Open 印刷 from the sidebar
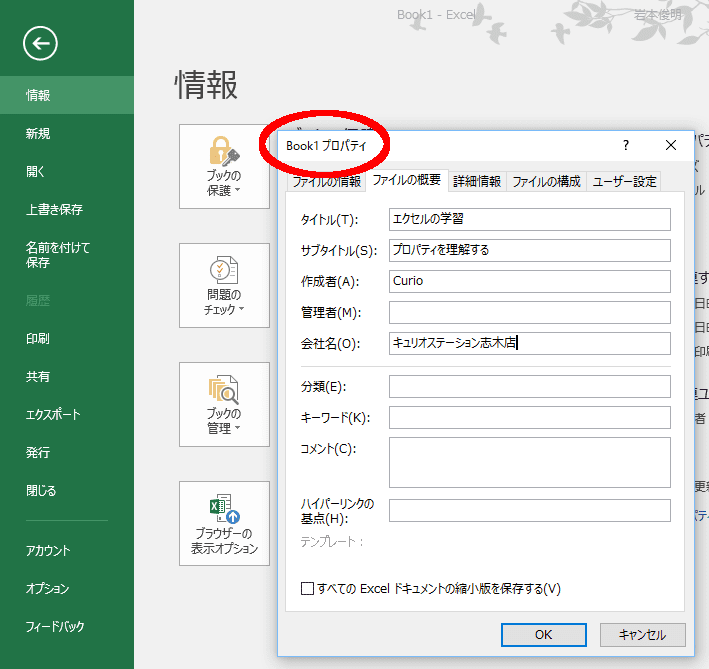This screenshot has height=669, width=709. pyautogui.click(x=67, y=339)
